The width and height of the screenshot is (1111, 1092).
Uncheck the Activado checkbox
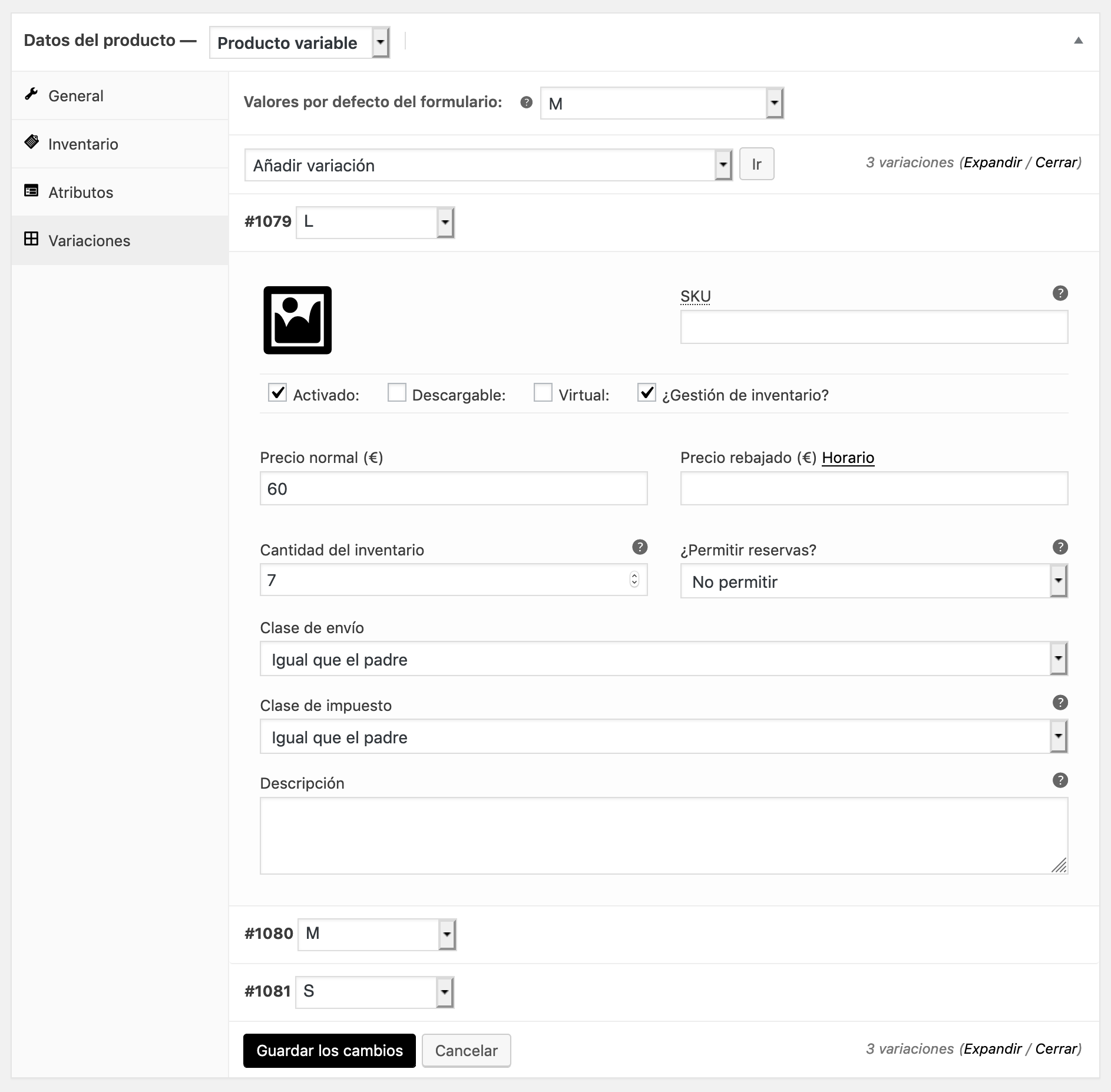[x=277, y=393]
